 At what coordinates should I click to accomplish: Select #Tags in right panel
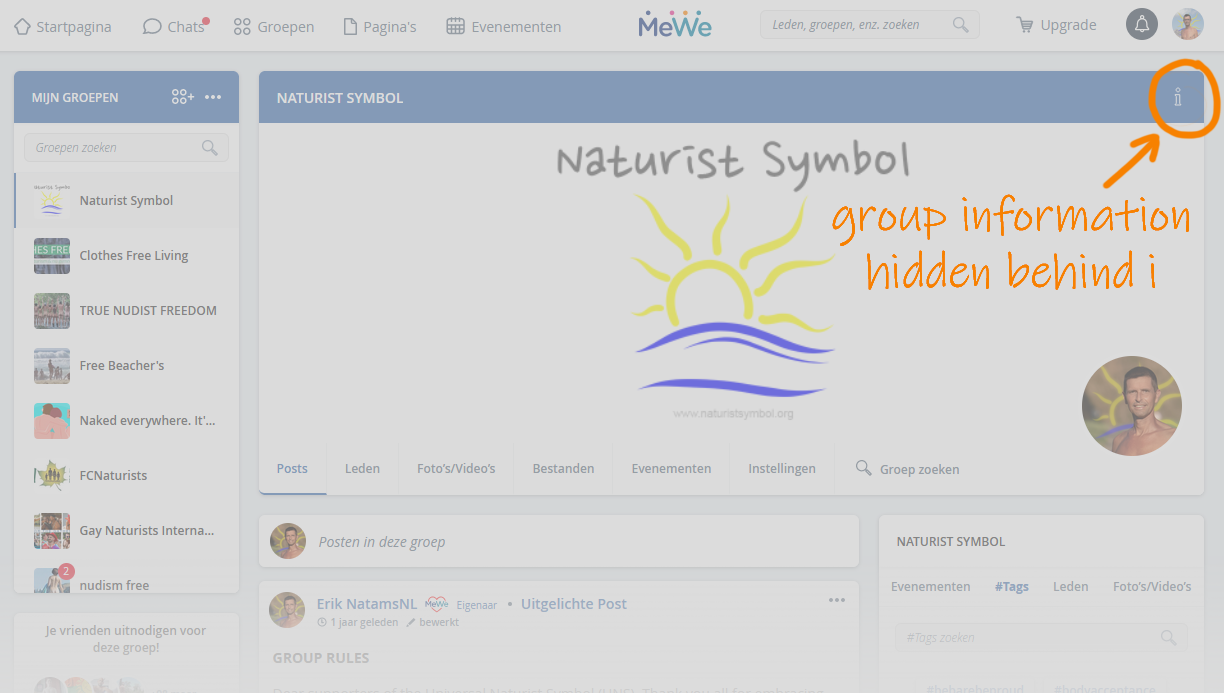pyautogui.click(x=1012, y=587)
